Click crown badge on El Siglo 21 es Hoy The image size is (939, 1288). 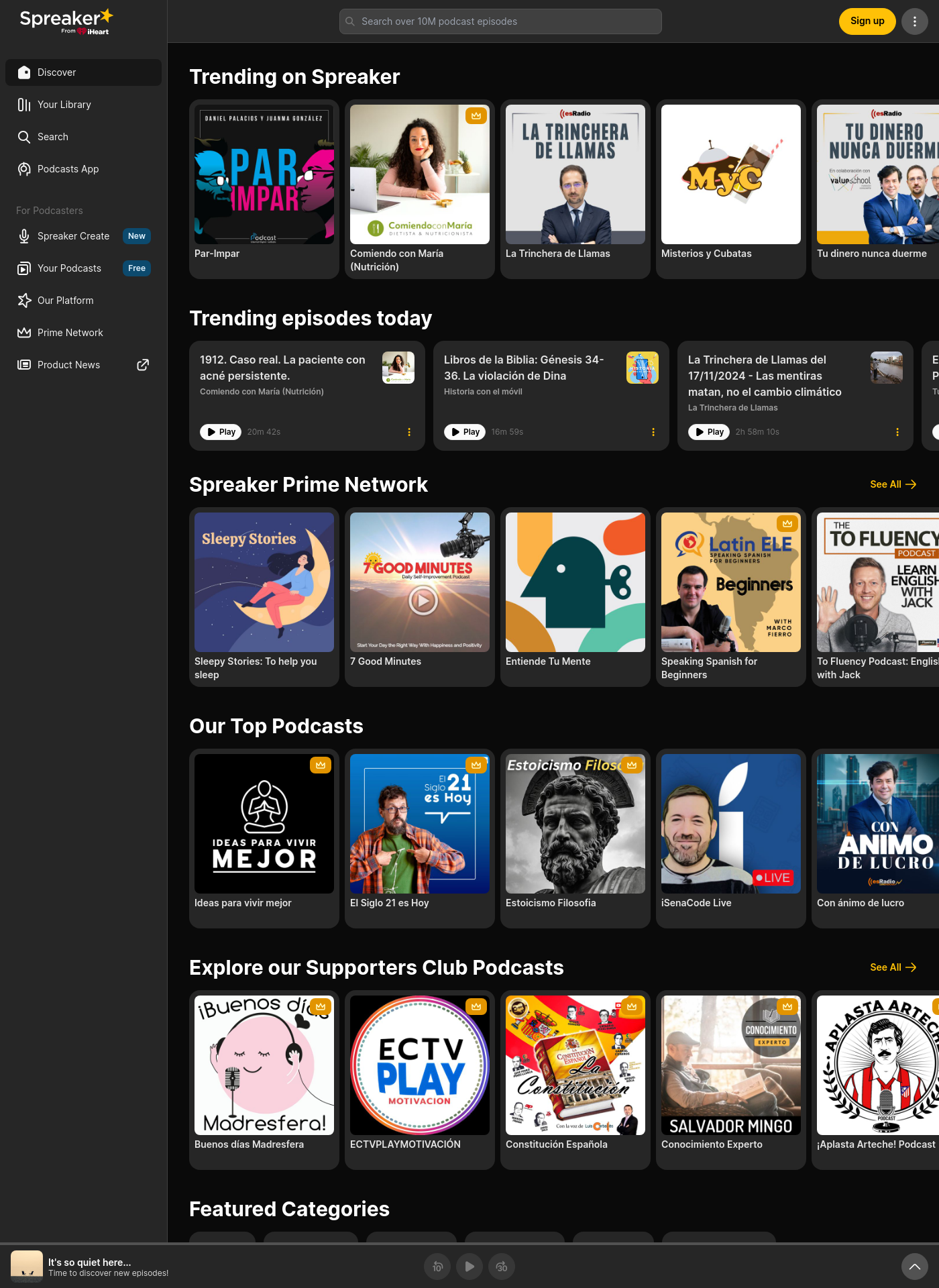[x=476, y=765]
